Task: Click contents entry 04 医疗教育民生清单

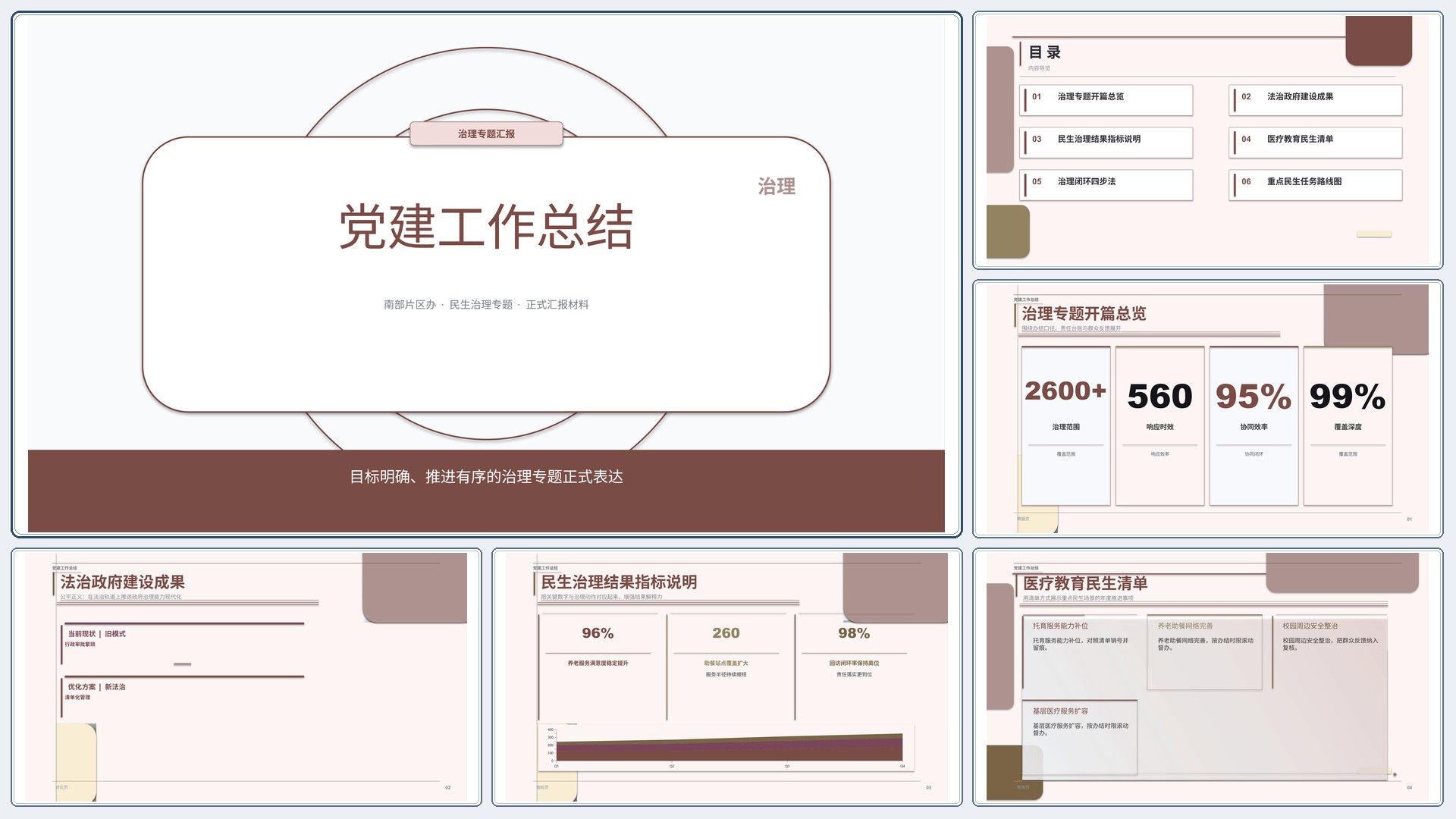Action: (x=1315, y=142)
